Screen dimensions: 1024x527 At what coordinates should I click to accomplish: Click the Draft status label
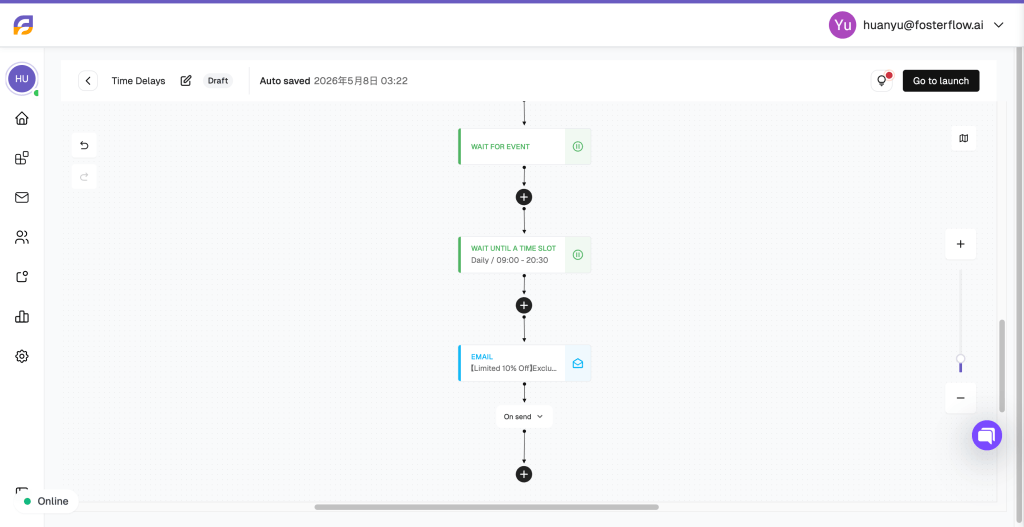(x=217, y=81)
